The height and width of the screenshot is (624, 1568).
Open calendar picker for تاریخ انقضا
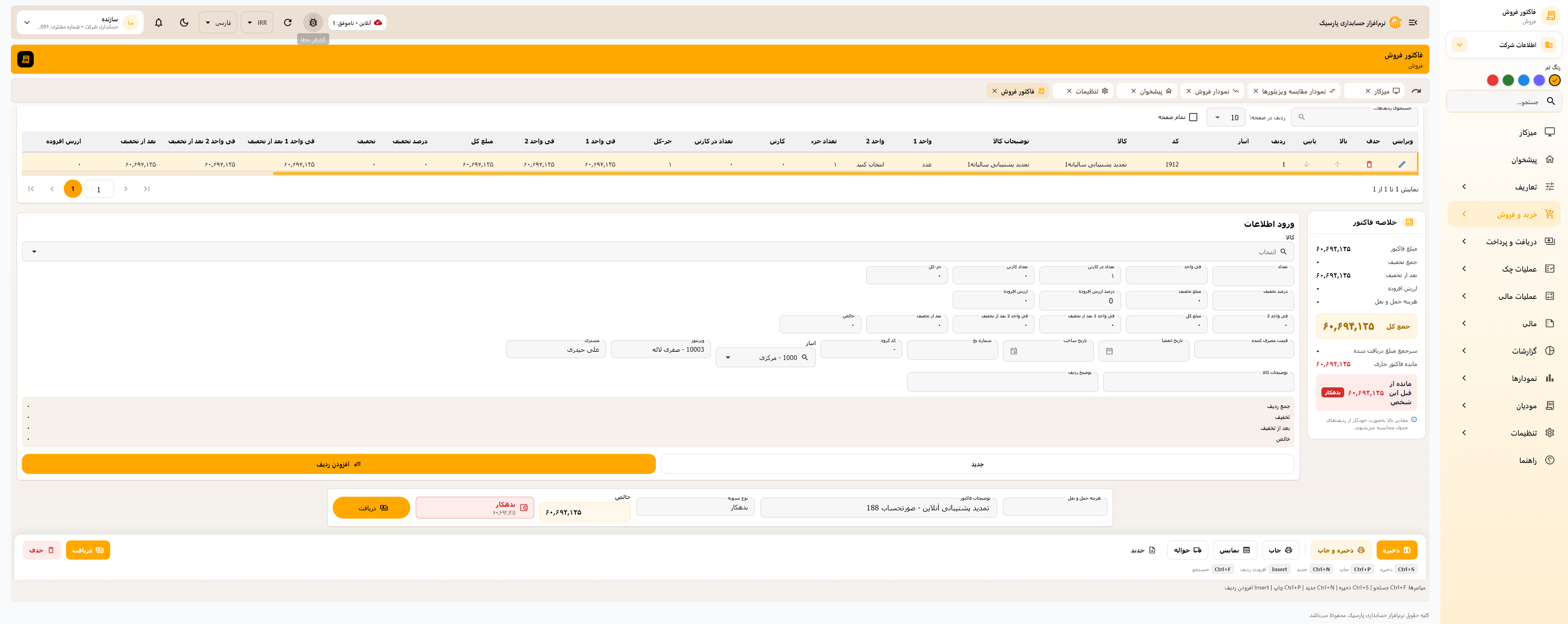coord(1109,351)
